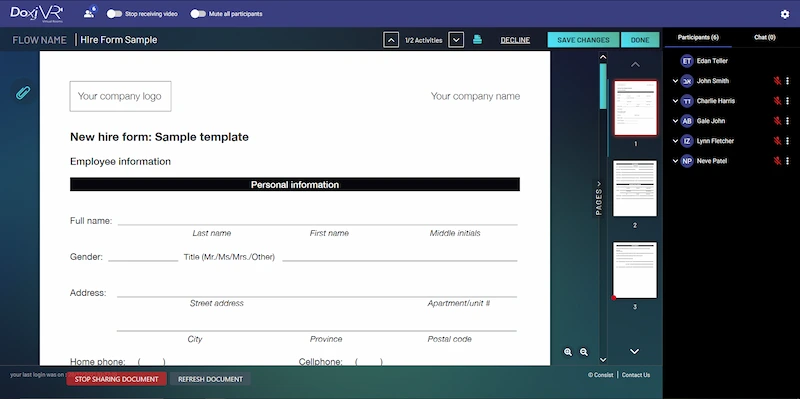This screenshot has height=399, width=800.
Task: Expand John Smith's participant row
Action: [x=676, y=81]
